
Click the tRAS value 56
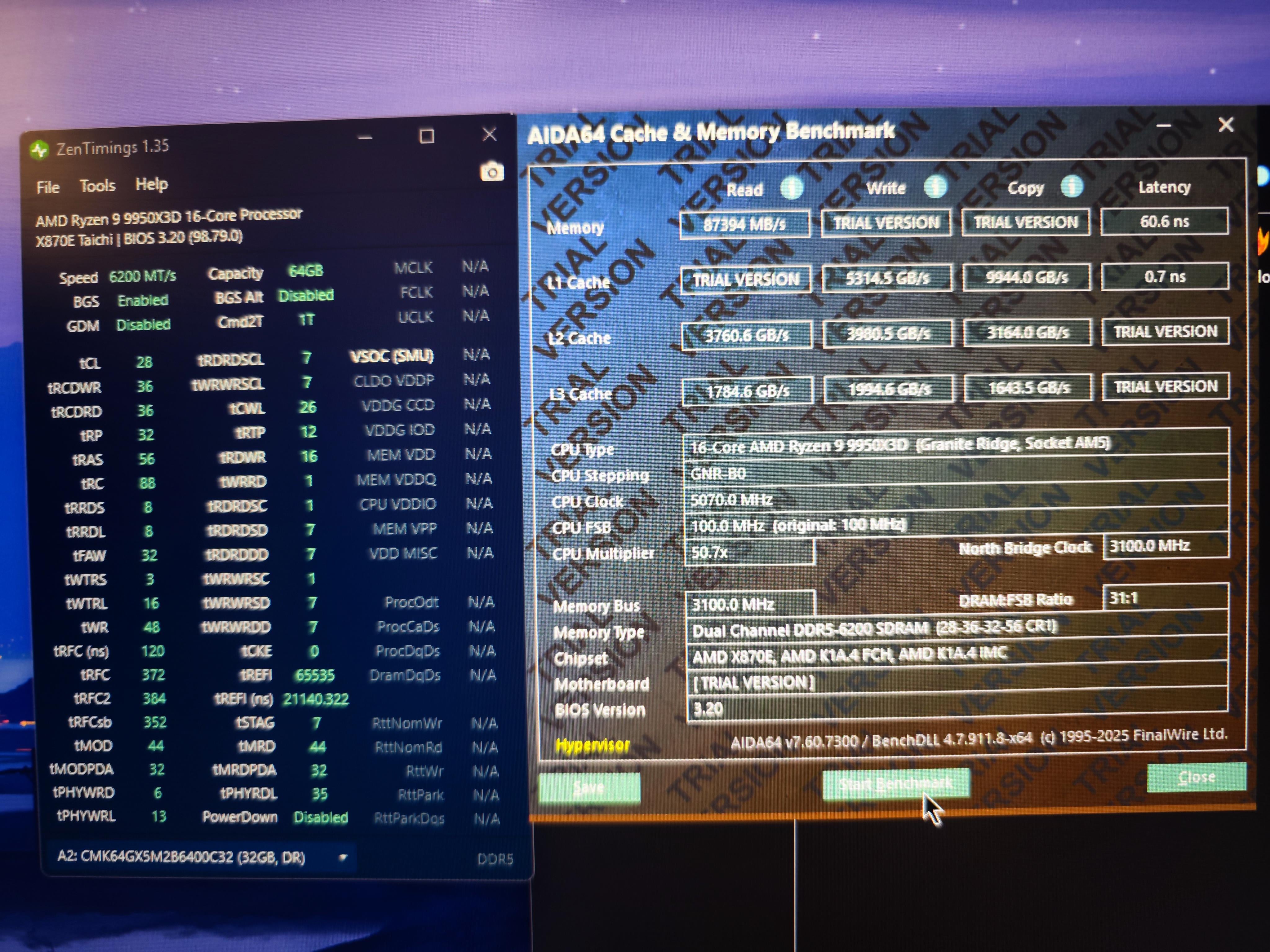[x=146, y=459]
